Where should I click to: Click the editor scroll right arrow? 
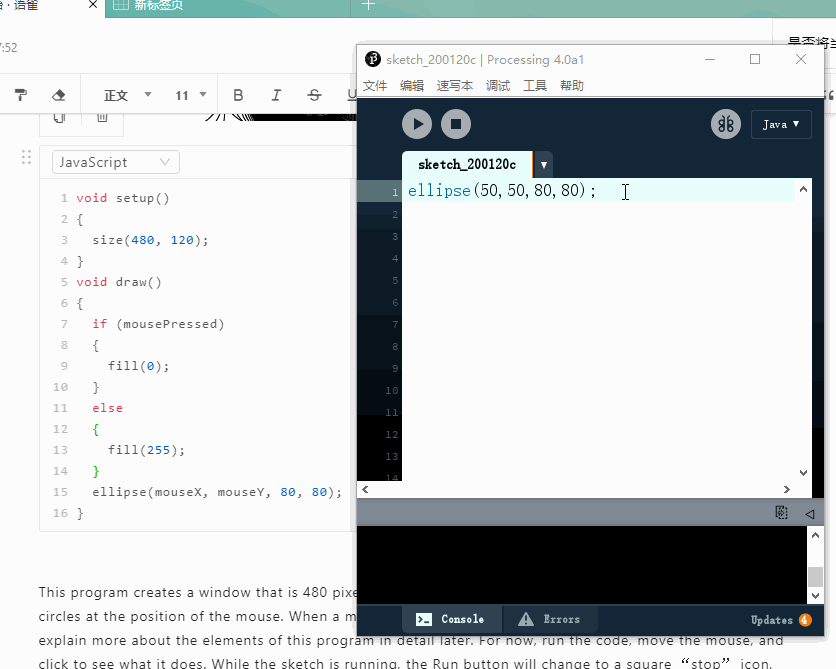[786, 489]
